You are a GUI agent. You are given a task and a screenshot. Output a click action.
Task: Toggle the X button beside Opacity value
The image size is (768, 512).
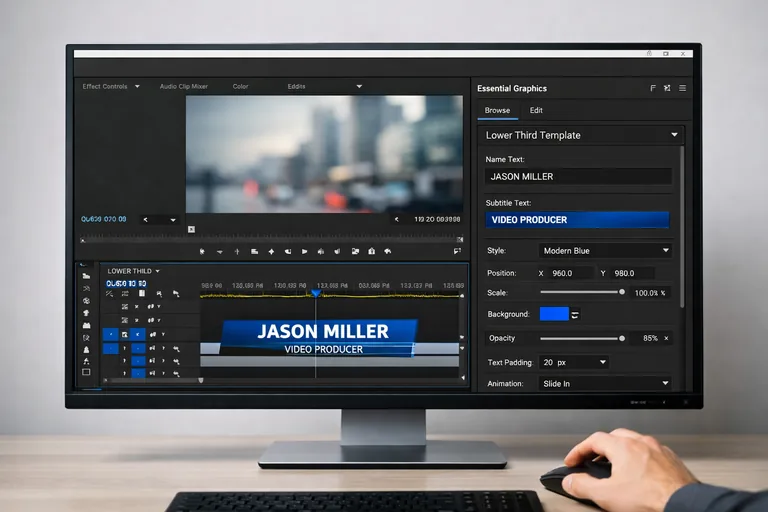[x=666, y=338]
